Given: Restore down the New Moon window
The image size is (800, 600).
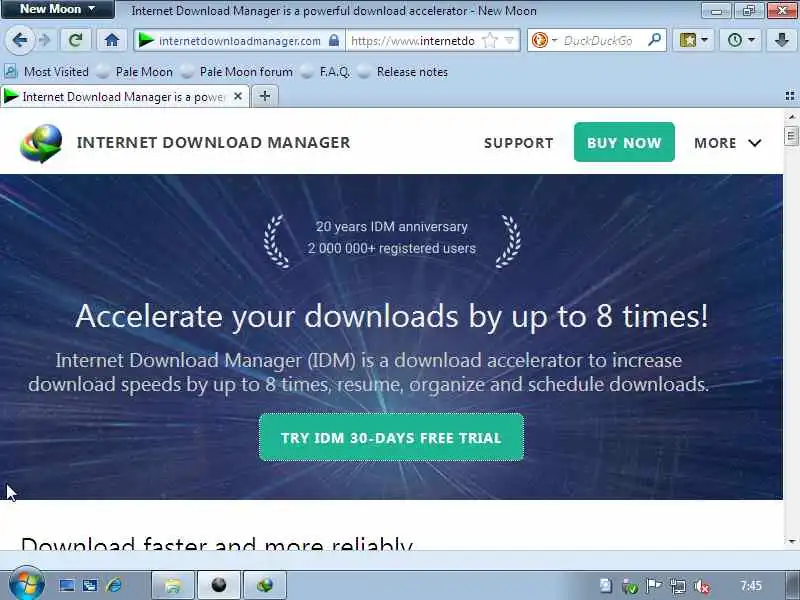Looking at the screenshot, I should (x=749, y=10).
